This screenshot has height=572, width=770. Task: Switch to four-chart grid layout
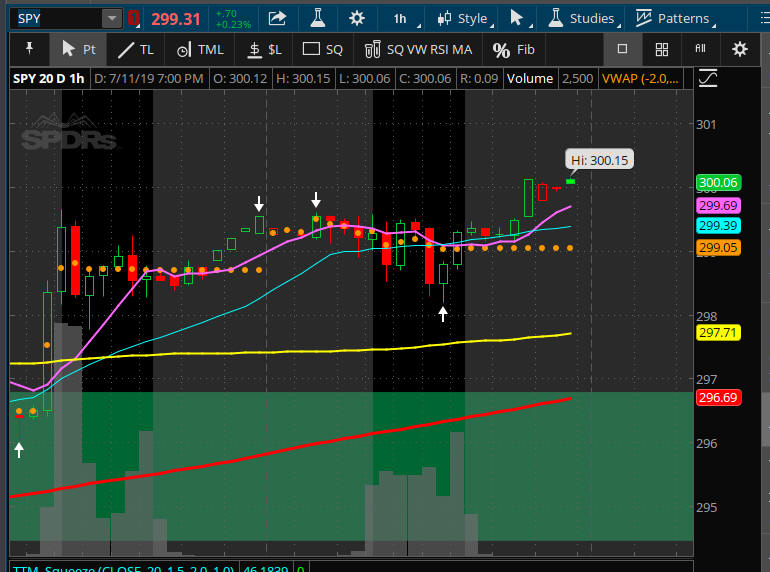[661, 48]
